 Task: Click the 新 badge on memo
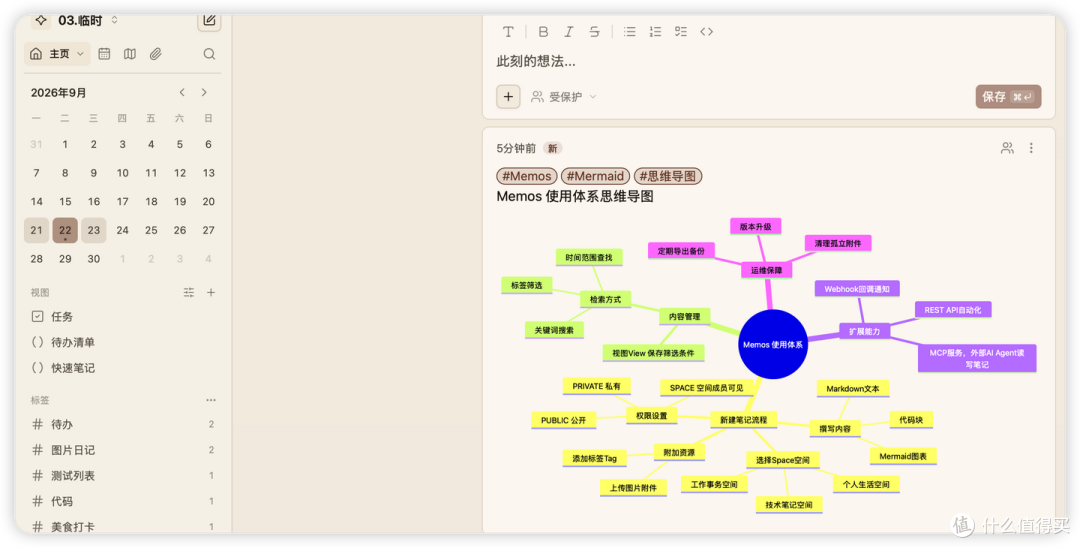(x=552, y=148)
